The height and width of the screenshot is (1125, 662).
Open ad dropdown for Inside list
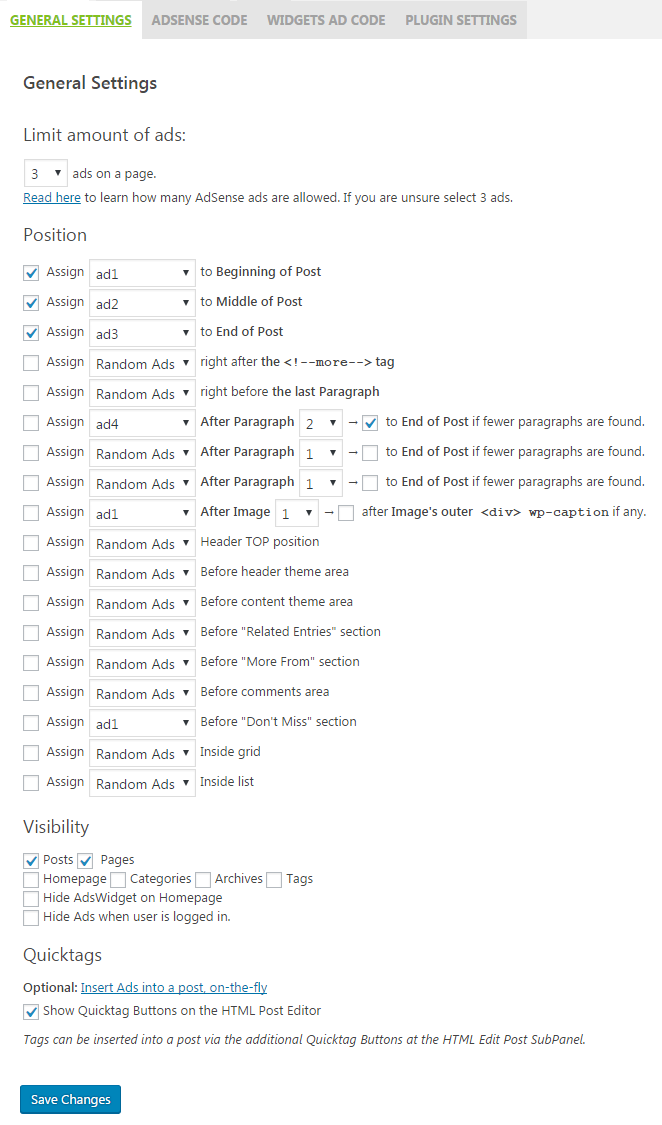(x=142, y=783)
